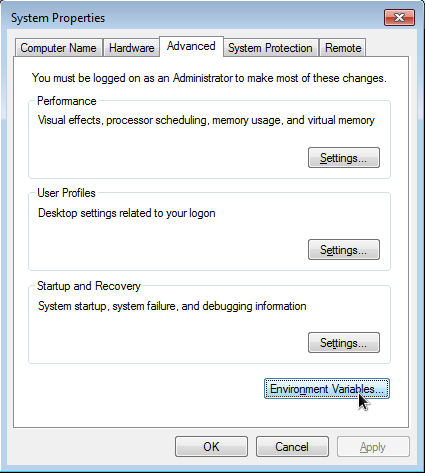Click the visual effects description text
The height and width of the screenshot is (473, 425).
206,120
